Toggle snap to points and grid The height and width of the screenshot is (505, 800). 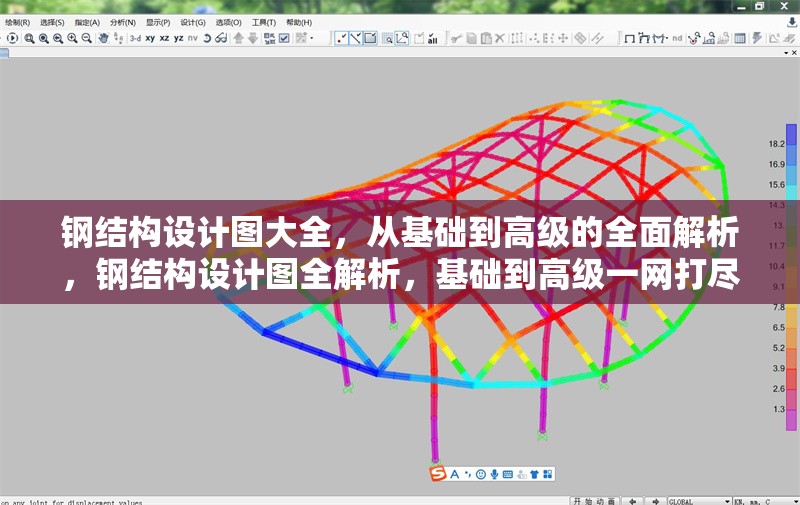tap(341, 38)
